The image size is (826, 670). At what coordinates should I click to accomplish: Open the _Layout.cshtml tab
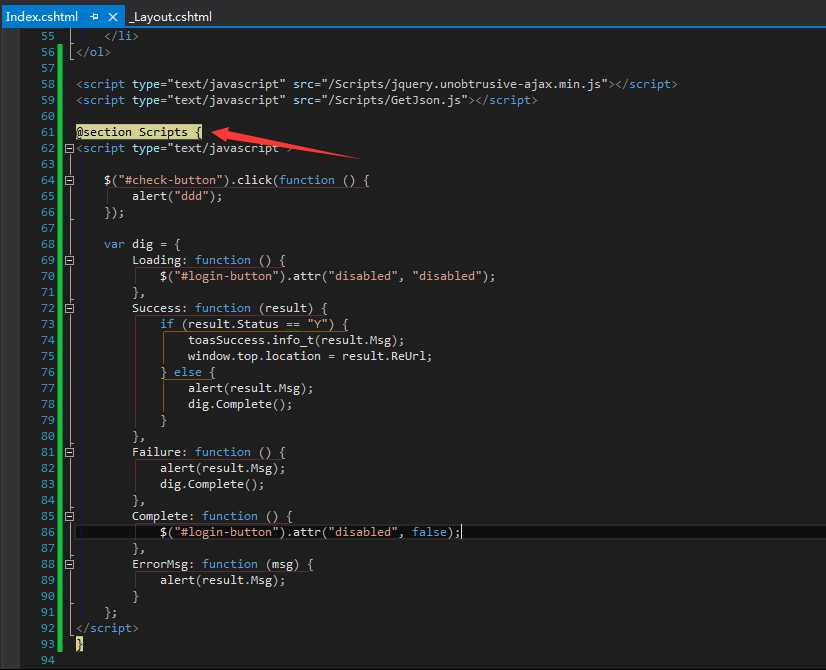pyautogui.click(x=170, y=16)
